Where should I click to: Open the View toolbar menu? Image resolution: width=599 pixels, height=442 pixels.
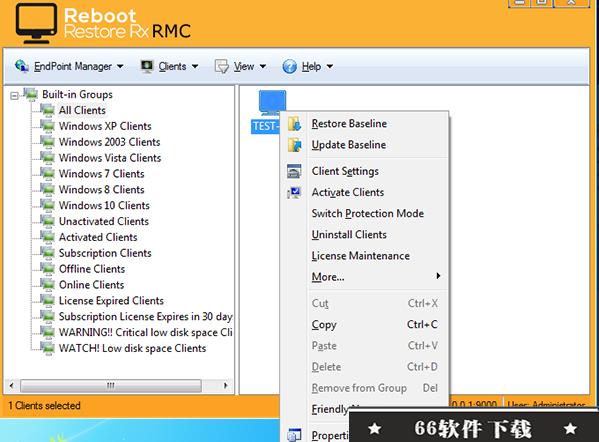(240, 66)
